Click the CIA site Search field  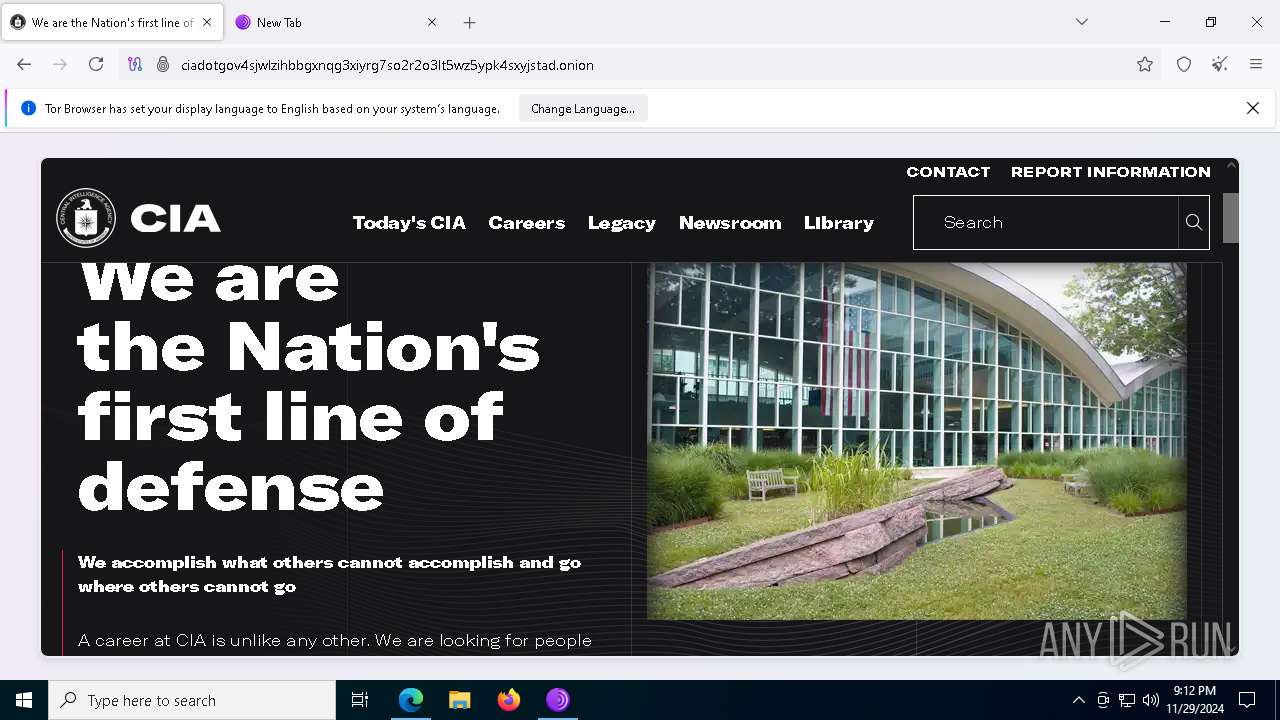pos(1046,222)
